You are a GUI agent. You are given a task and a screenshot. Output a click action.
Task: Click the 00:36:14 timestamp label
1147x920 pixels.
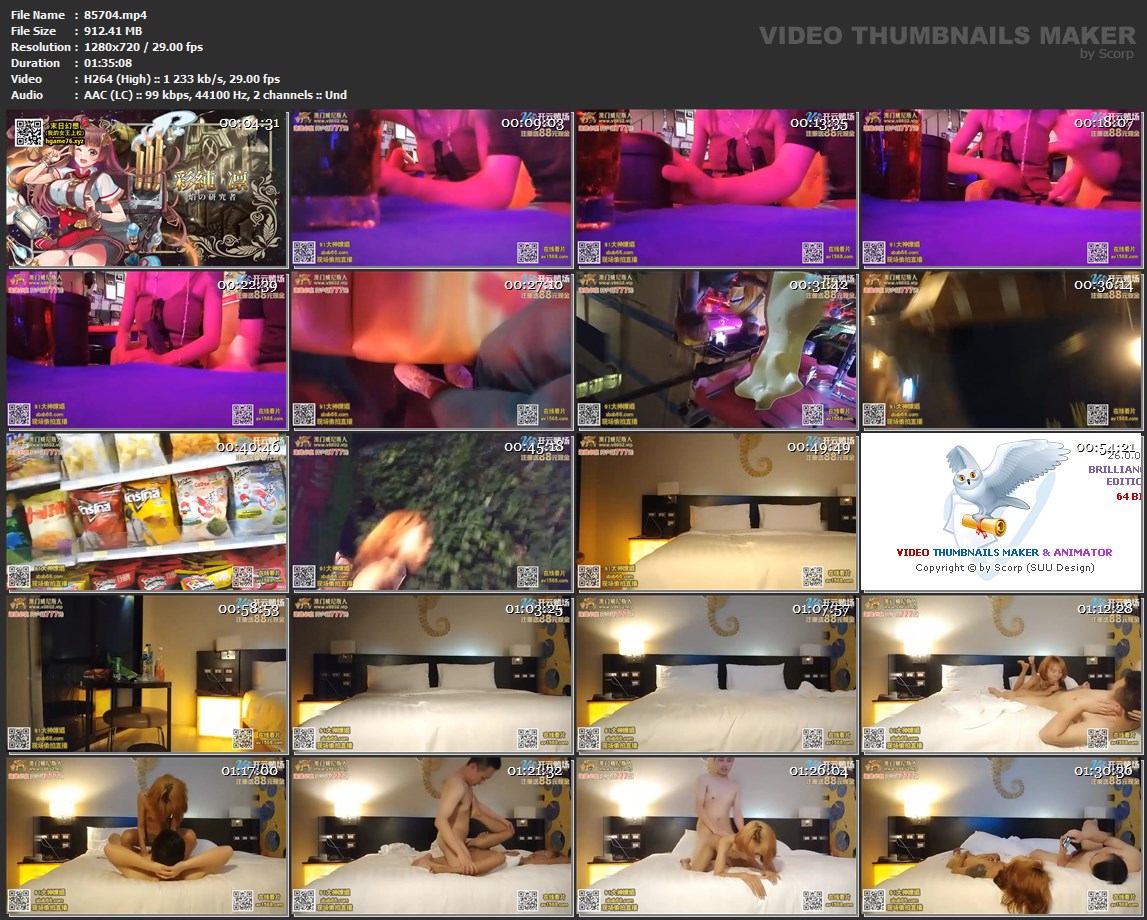click(1104, 285)
